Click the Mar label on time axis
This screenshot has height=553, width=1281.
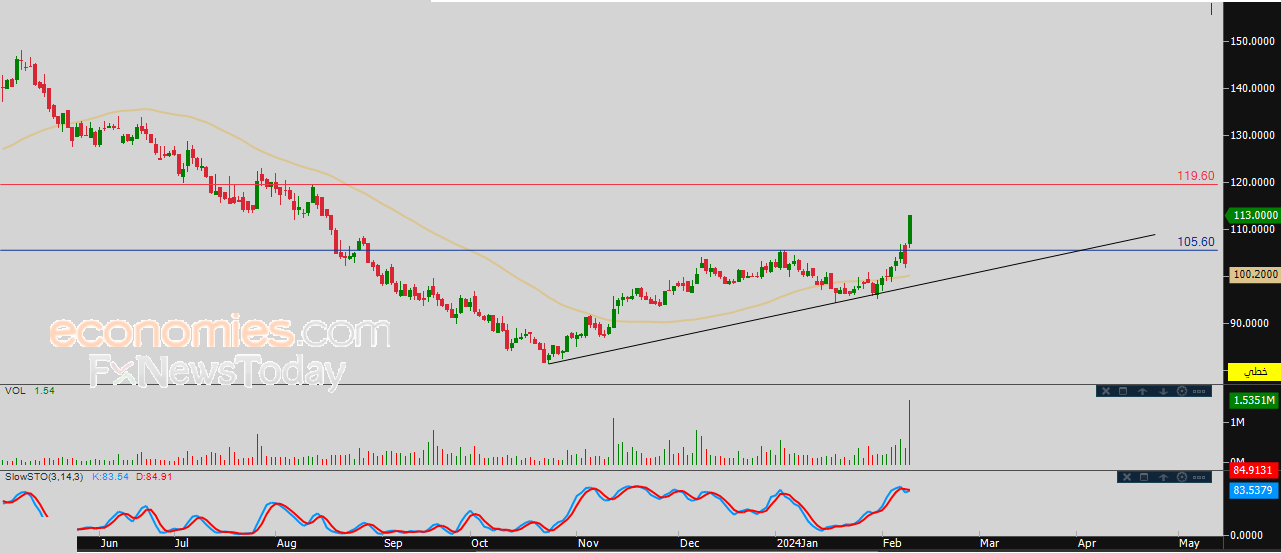(989, 544)
